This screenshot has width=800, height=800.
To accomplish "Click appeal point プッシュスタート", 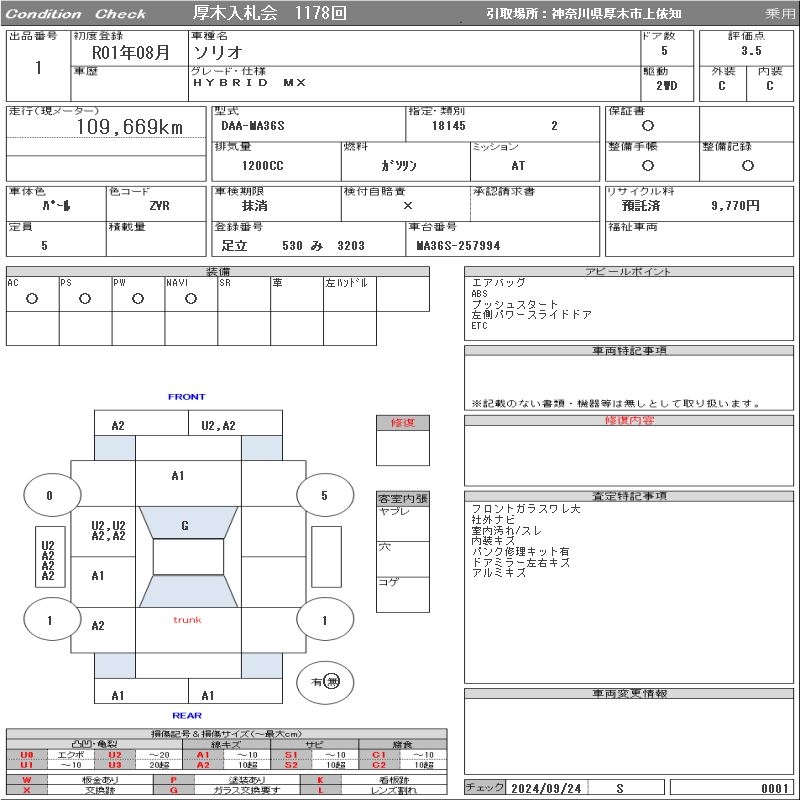I will tap(514, 305).
